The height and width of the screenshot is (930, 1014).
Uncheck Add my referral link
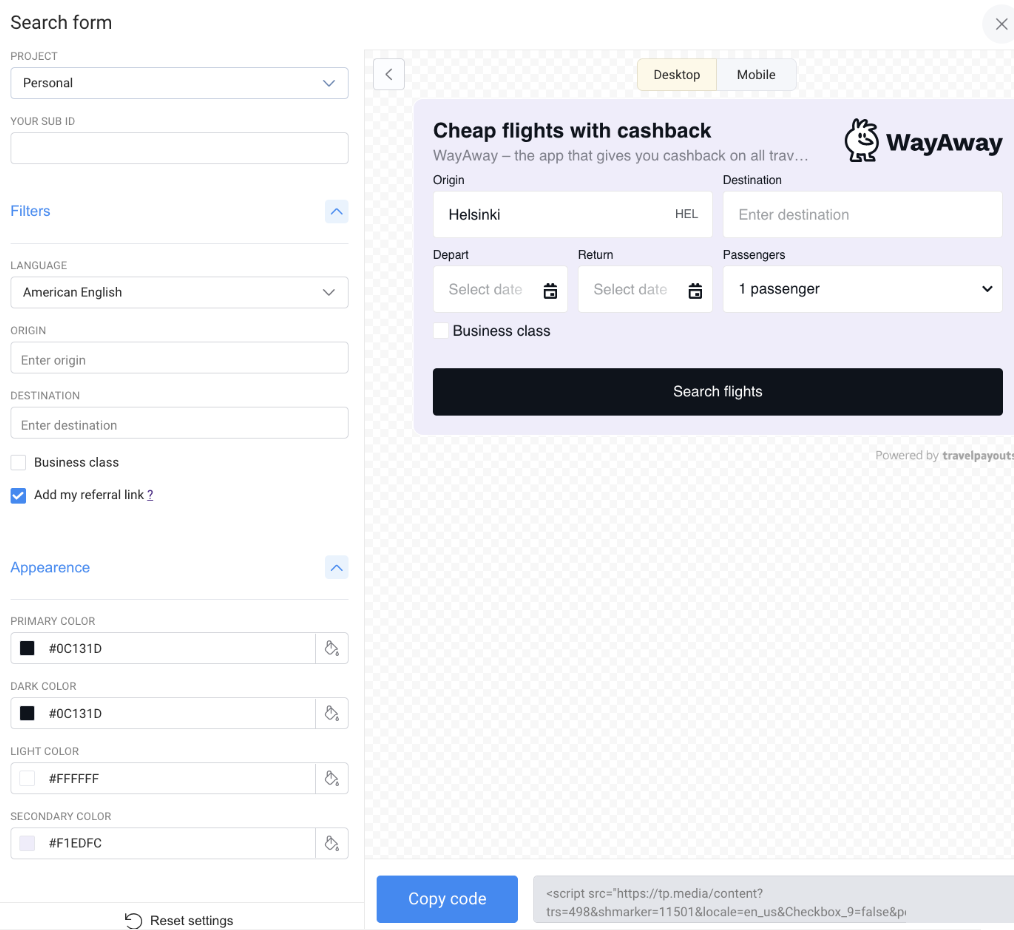pos(18,495)
